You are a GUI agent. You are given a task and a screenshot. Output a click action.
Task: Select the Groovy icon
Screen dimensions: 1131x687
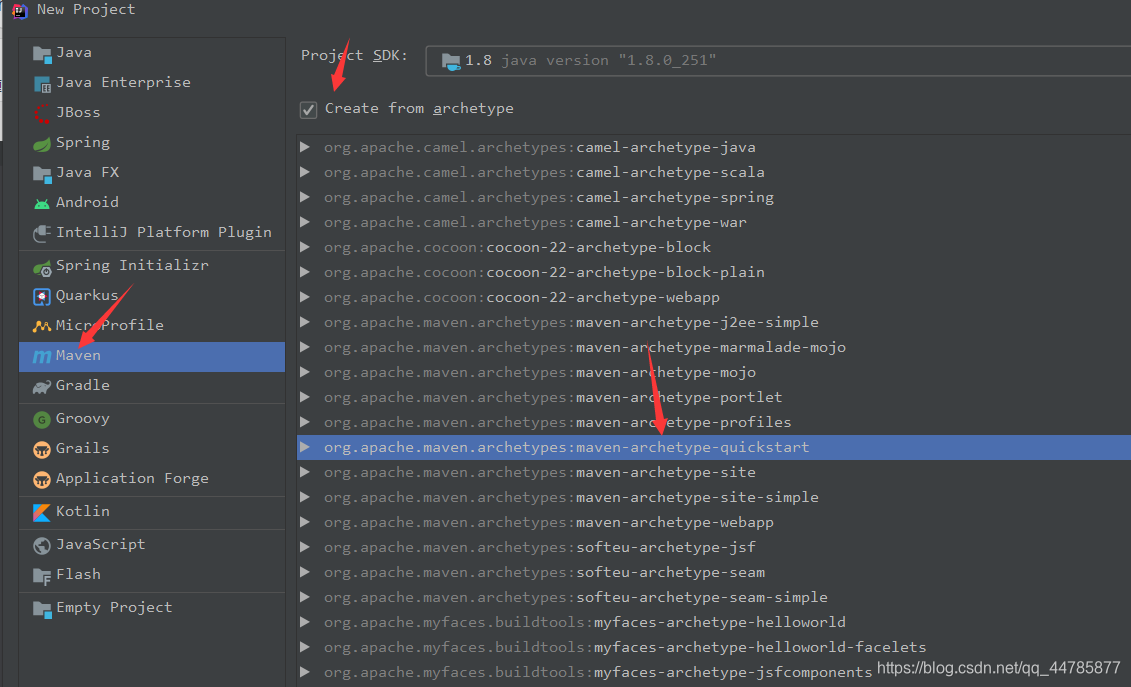42,419
